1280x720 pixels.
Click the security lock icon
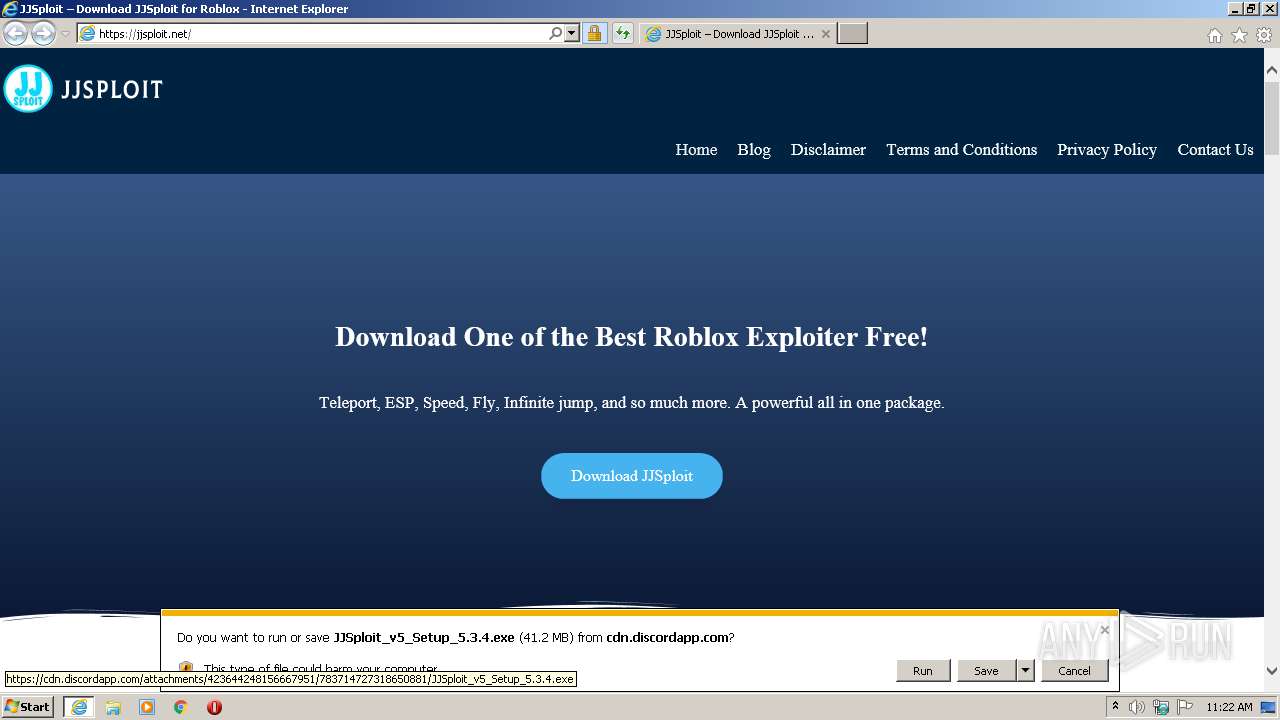click(x=594, y=33)
